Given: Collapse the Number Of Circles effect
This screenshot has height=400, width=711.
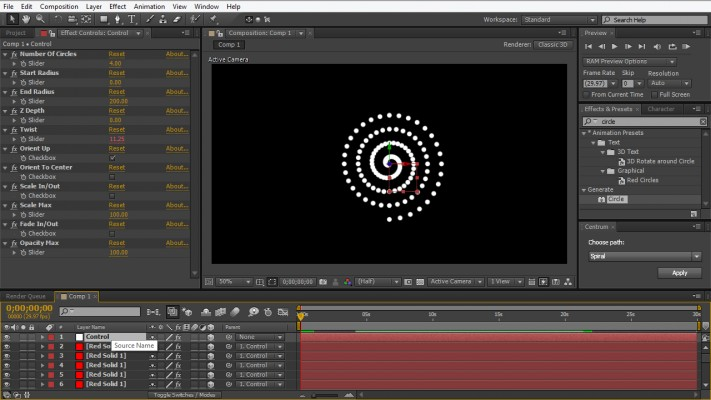Looking at the screenshot, I should coord(5,53).
